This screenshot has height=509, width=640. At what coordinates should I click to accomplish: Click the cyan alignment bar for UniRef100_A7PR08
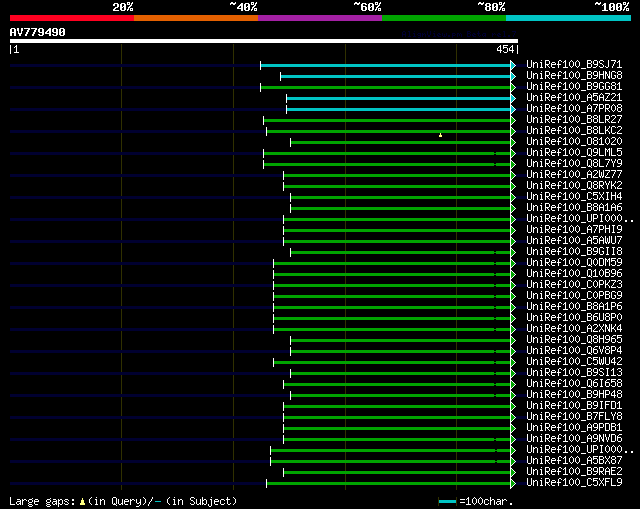398,109
